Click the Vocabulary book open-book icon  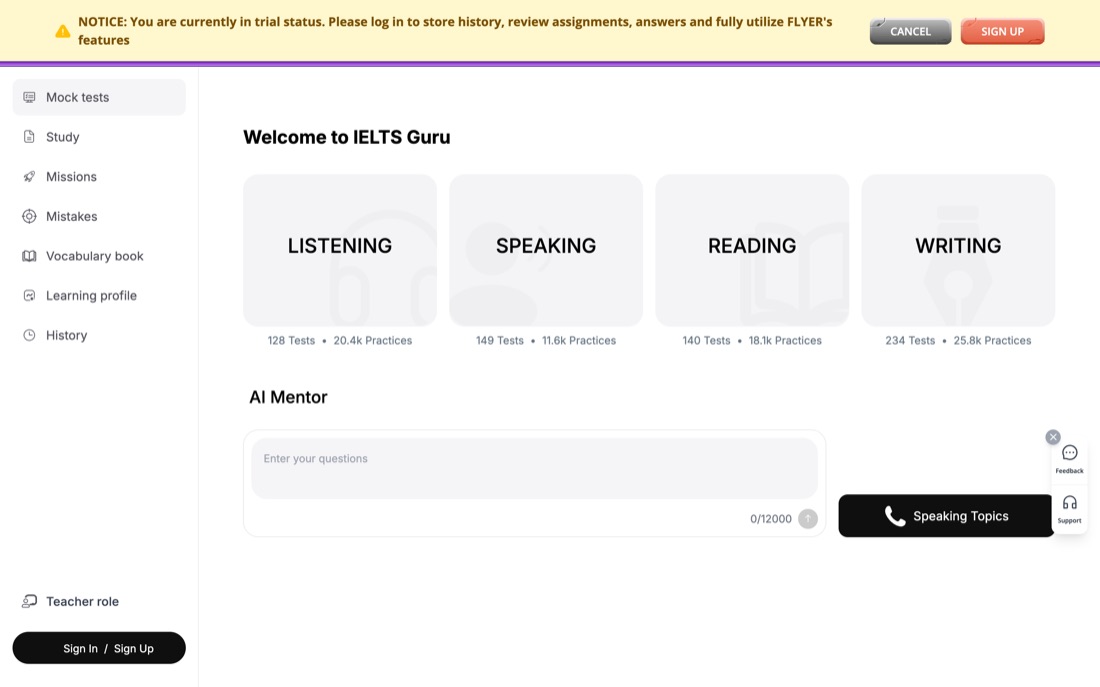click(29, 256)
